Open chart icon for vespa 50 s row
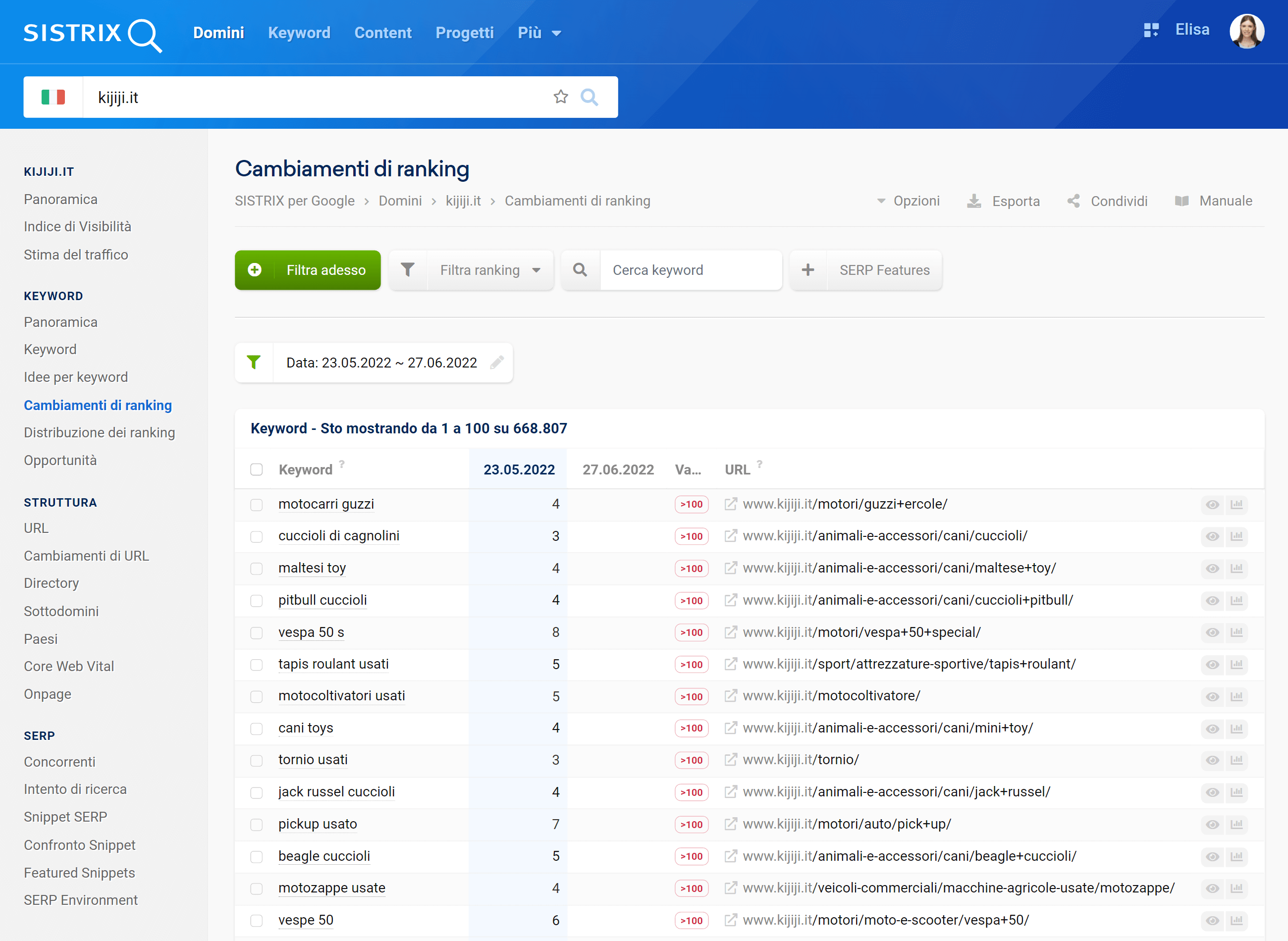 coord(1236,632)
